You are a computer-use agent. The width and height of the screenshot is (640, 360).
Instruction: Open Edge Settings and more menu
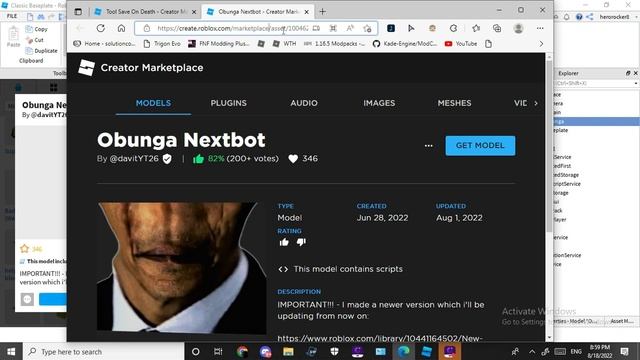540,28
